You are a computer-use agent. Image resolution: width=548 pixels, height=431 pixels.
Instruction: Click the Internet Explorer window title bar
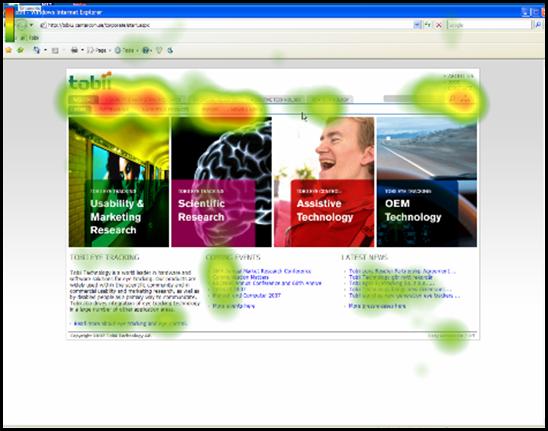tap(273, 12)
